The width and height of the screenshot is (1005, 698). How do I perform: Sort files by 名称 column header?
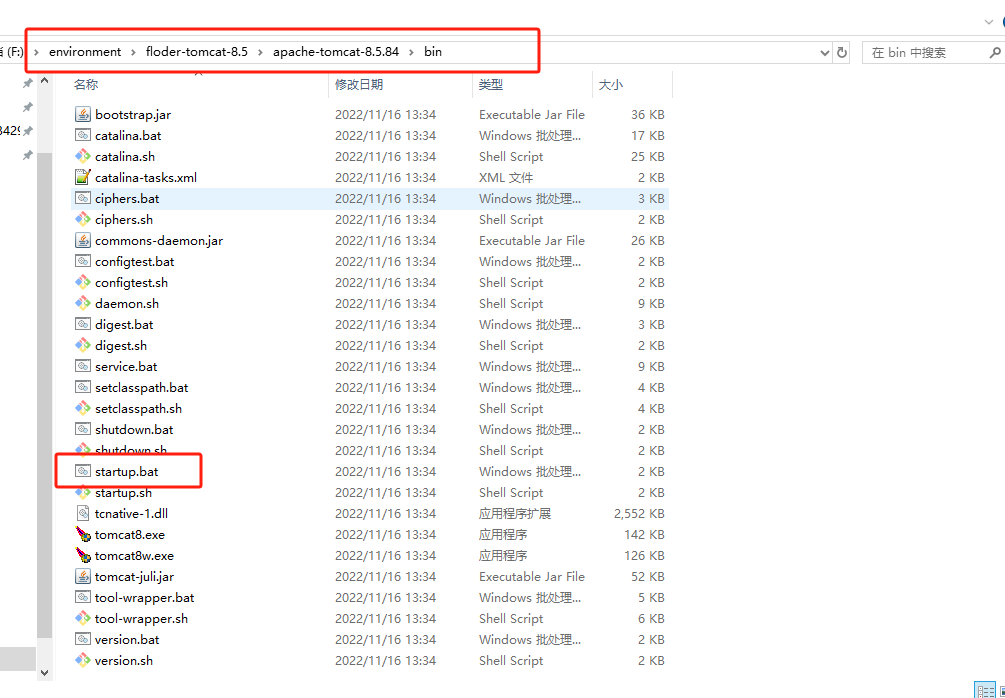point(86,85)
